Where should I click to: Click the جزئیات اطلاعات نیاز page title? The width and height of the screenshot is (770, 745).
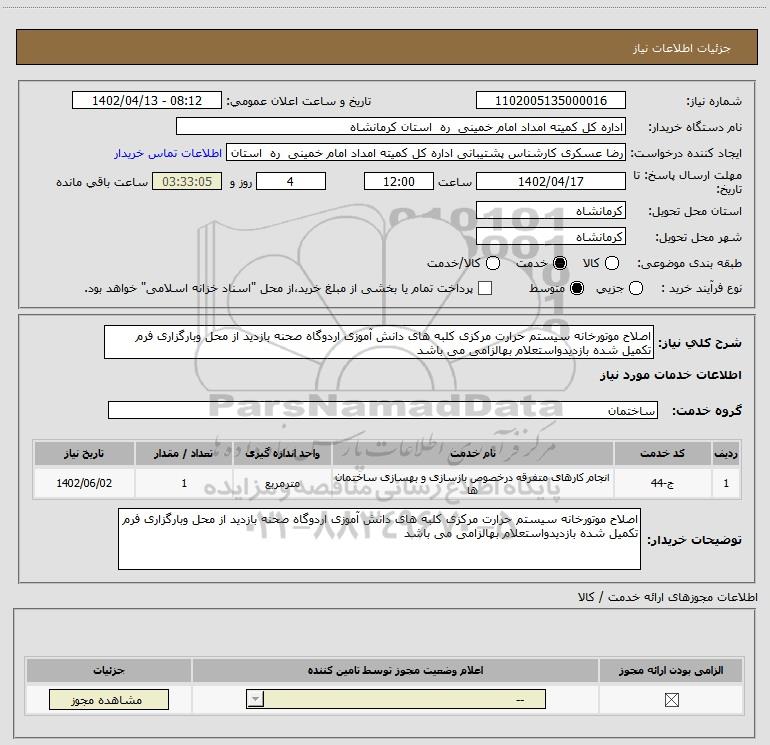coord(682,48)
